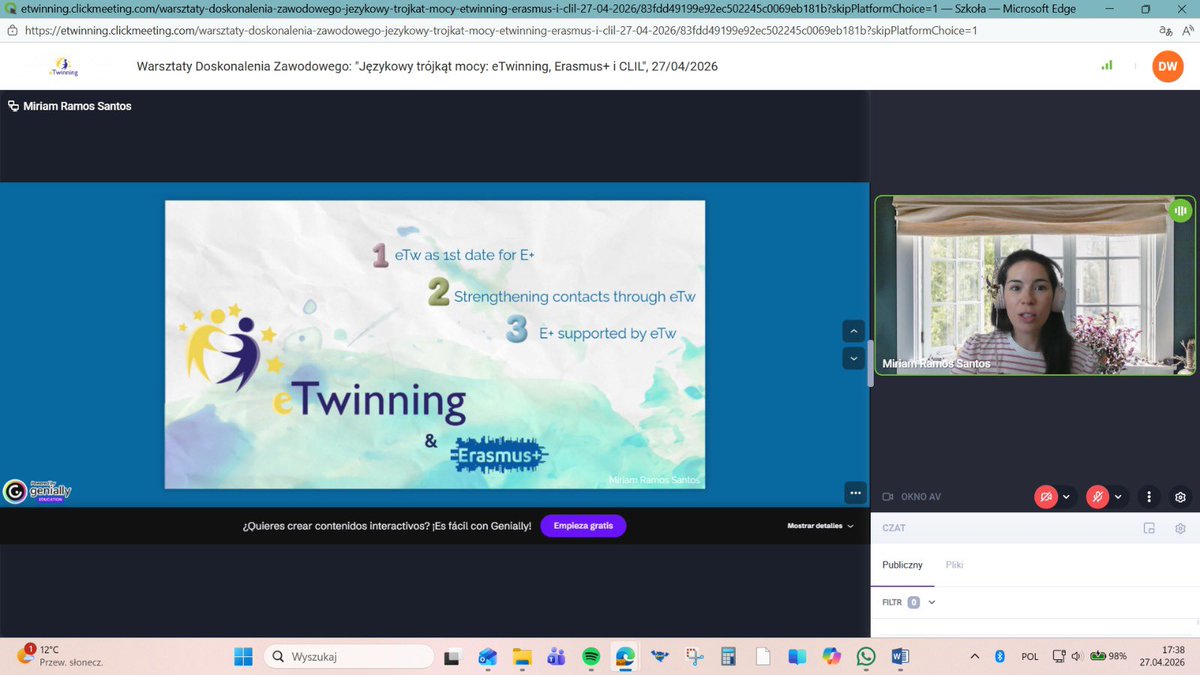Switch to the Pliki tab

pos(954,565)
